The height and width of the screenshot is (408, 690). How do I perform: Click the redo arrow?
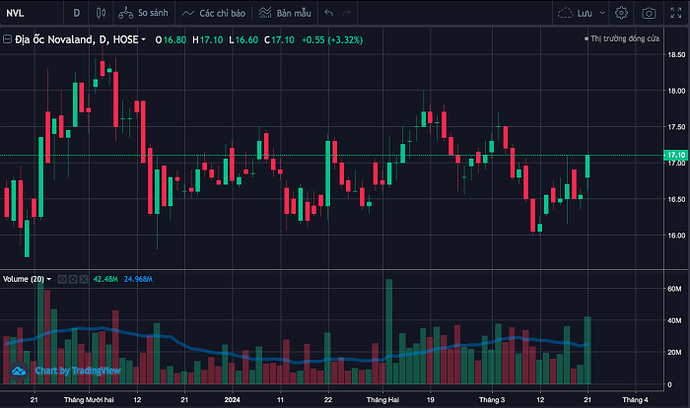pyautogui.click(x=347, y=13)
